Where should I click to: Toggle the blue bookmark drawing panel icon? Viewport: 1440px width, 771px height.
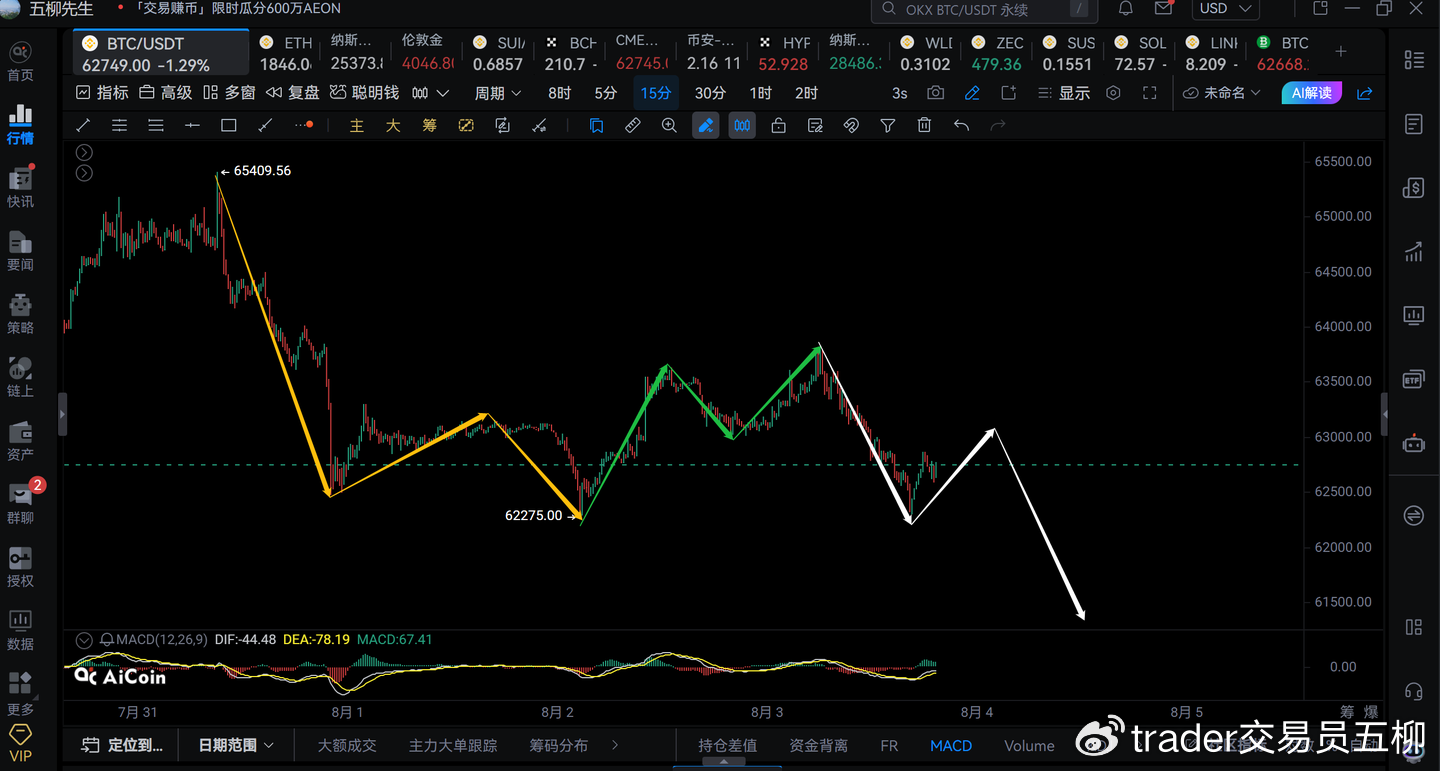click(596, 126)
